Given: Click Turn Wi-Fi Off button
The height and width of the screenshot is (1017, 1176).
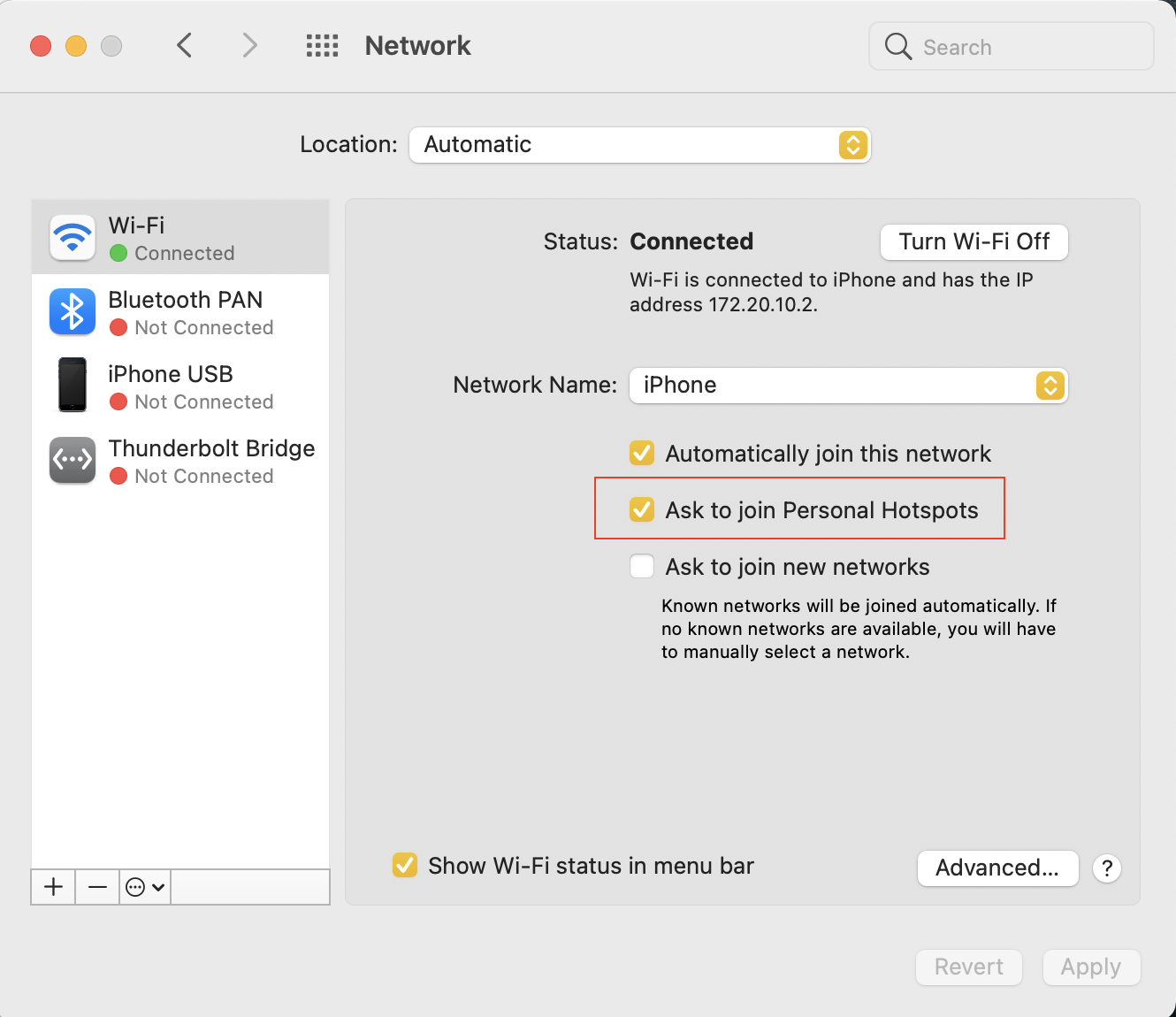Looking at the screenshot, I should (974, 242).
